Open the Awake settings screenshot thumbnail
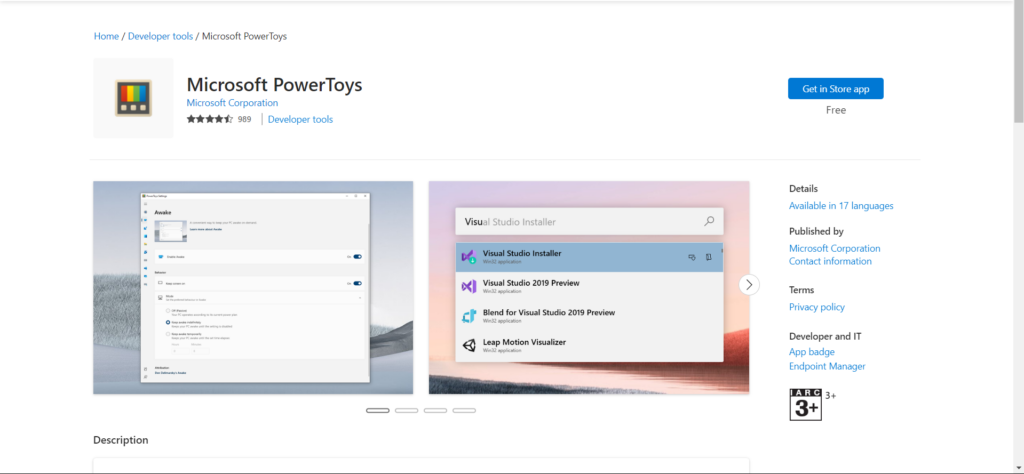This screenshot has height=474, width=1024. click(253, 287)
